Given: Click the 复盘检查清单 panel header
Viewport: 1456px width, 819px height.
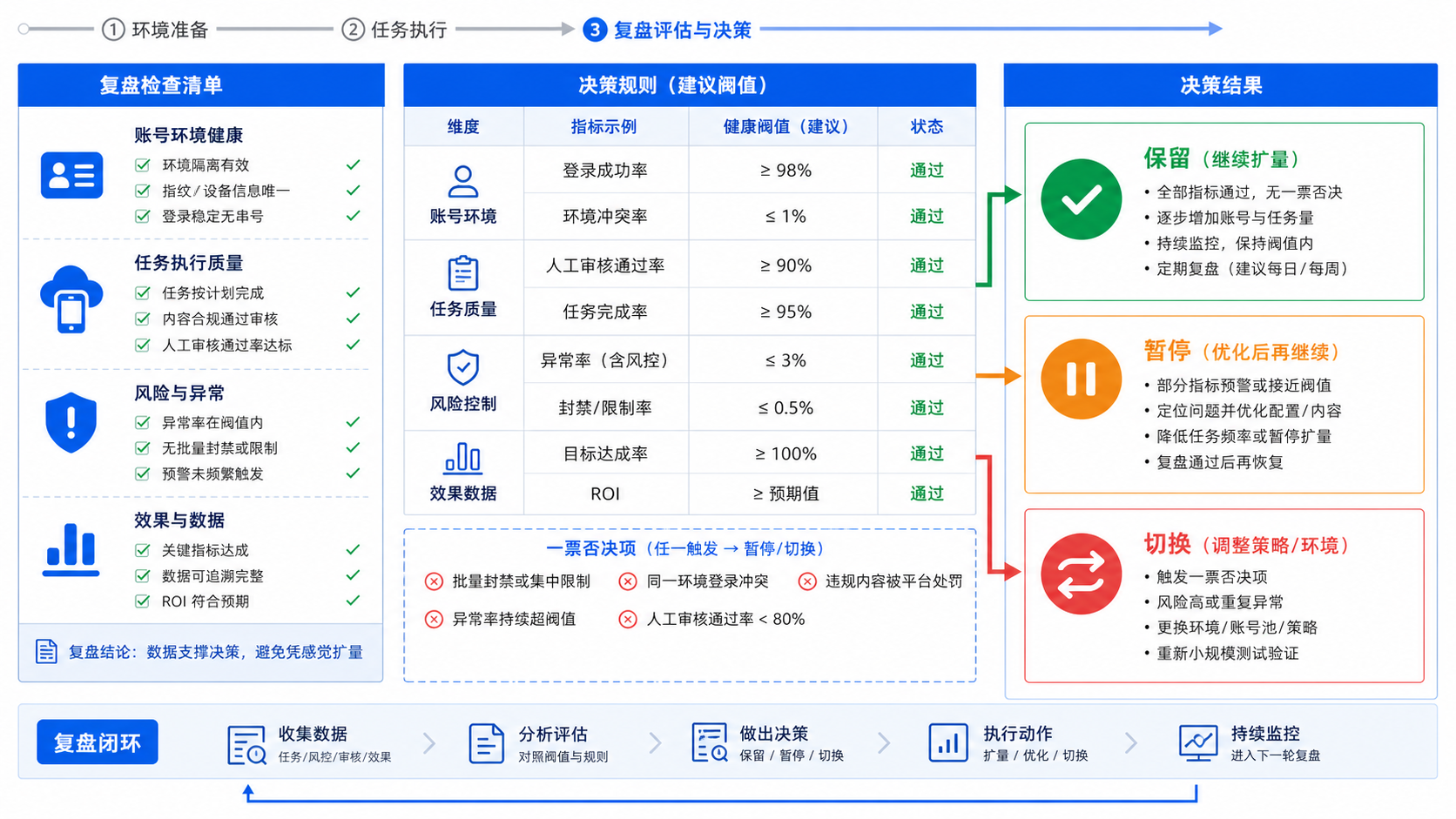Looking at the screenshot, I should pos(201,85).
